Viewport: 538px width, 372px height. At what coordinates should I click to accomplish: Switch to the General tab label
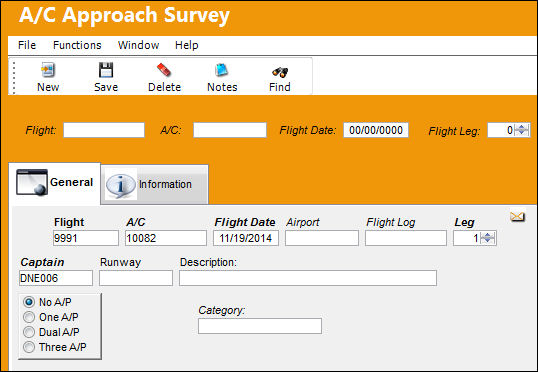tap(71, 182)
